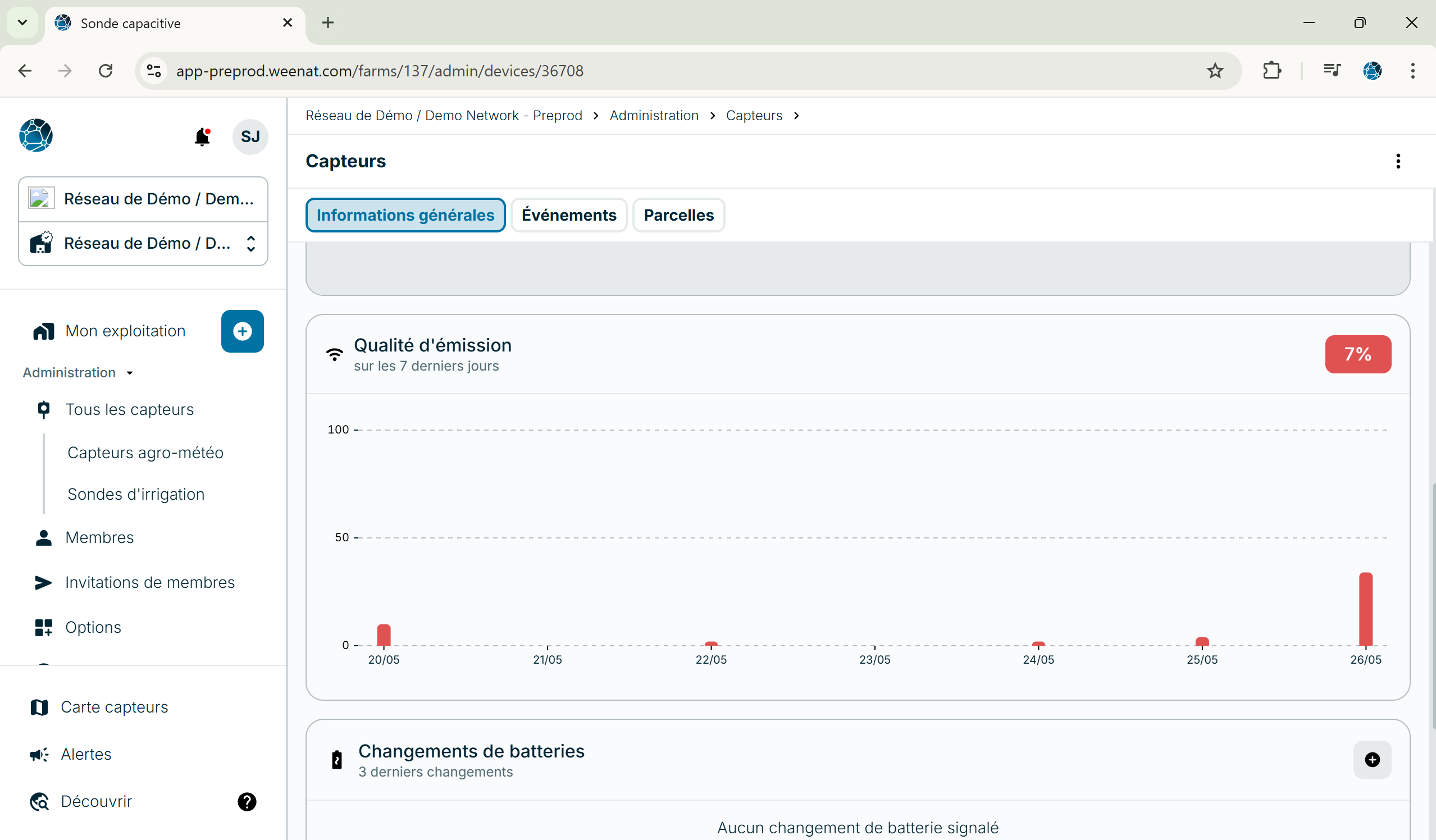
Task: Switch to Événements tab
Action: click(x=569, y=216)
